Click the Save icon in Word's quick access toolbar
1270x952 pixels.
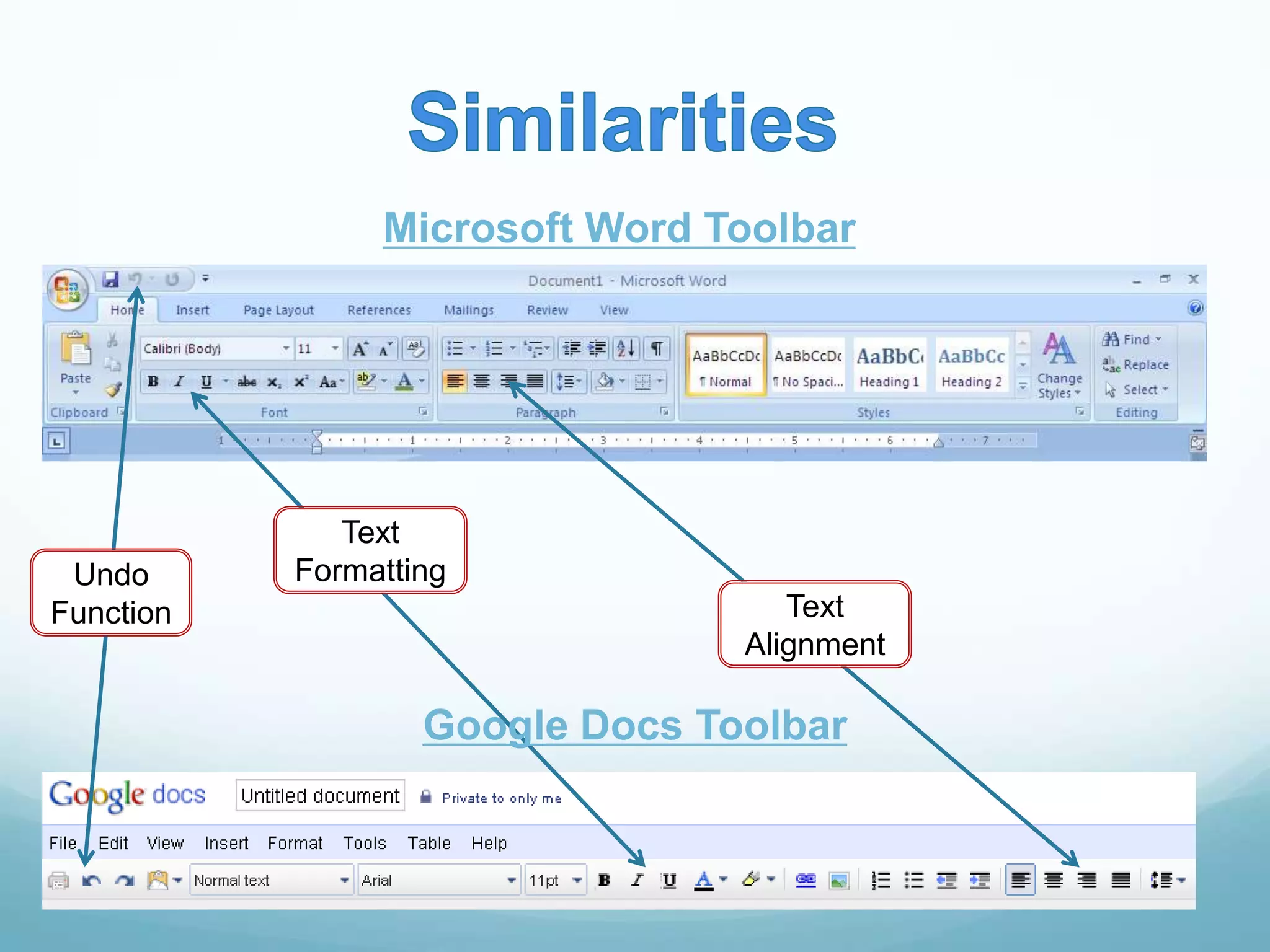(110, 280)
